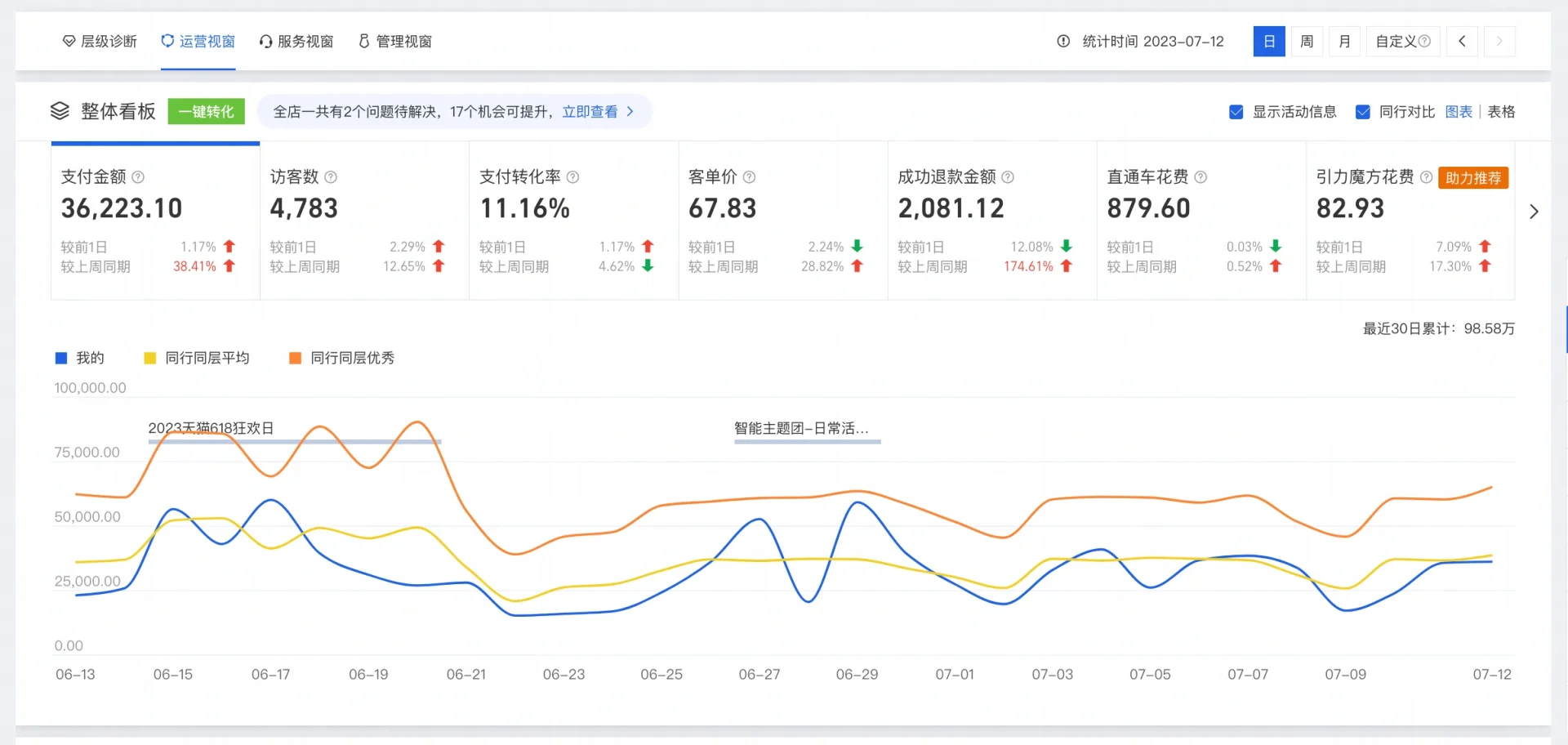
Task: Toggle the 显示活动信息 checkbox
Action: (1236, 111)
